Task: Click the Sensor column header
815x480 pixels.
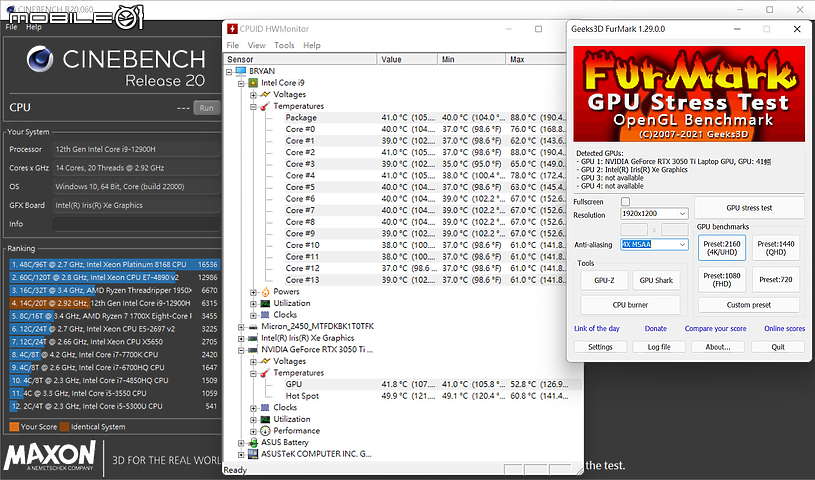Action: [300, 59]
